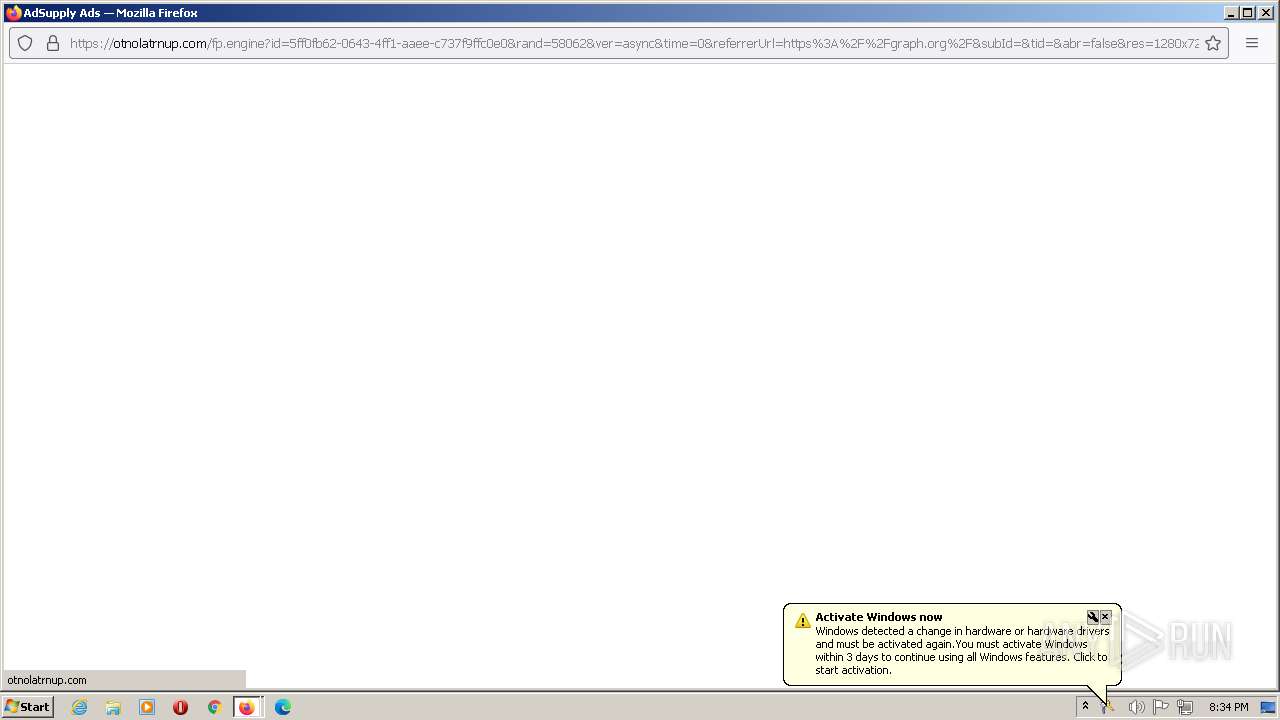The width and height of the screenshot is (1280, 720).
Task: Open the notification balloon settings wrench
Action: (x=1093, y=617)
